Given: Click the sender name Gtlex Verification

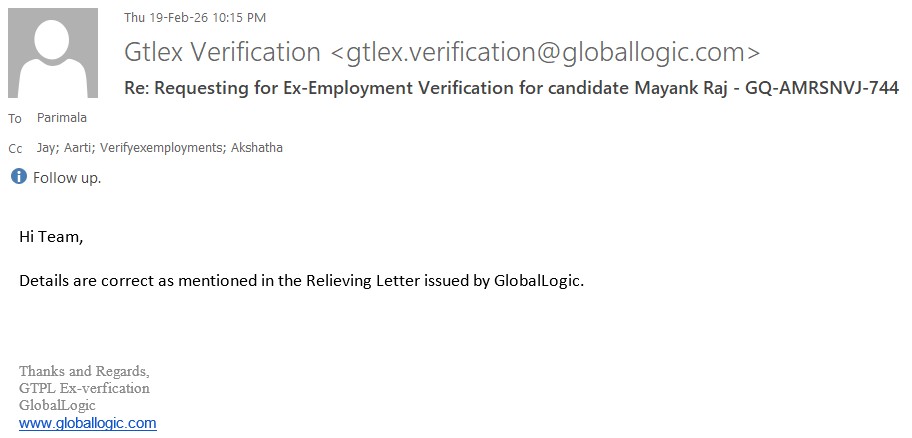Looking at the screenshot, I should (222, 52).
